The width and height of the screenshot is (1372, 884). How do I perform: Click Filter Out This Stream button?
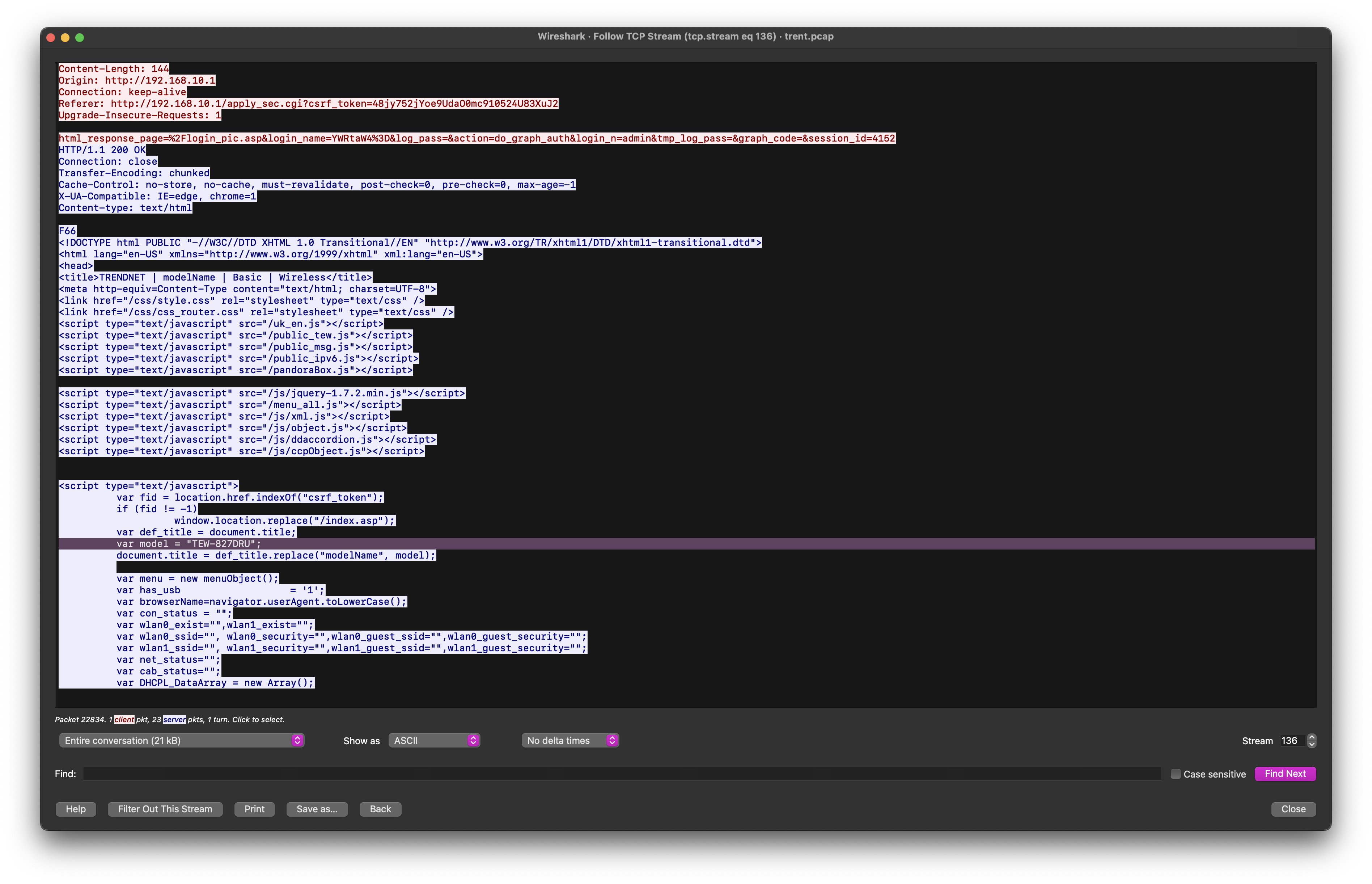point(165,809)
